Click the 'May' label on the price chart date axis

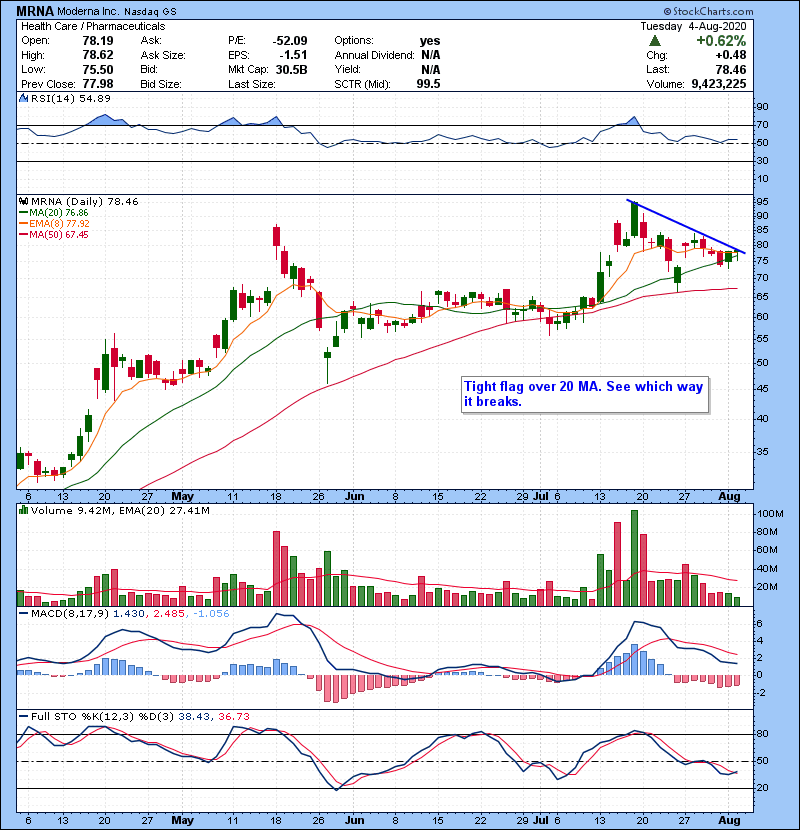[x=183, y=494]
